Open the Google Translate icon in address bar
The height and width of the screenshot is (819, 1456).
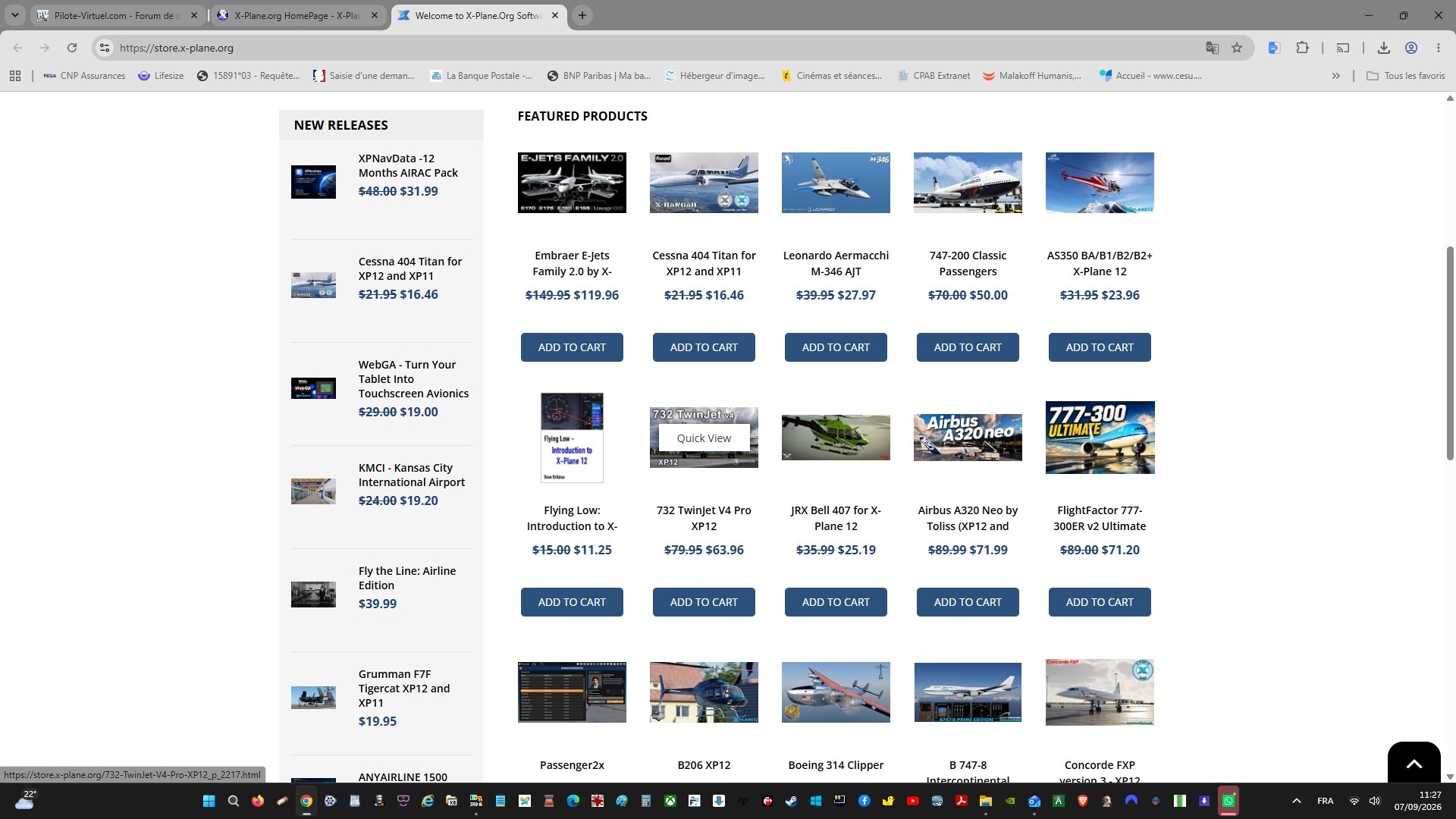tap(1213, 48)
